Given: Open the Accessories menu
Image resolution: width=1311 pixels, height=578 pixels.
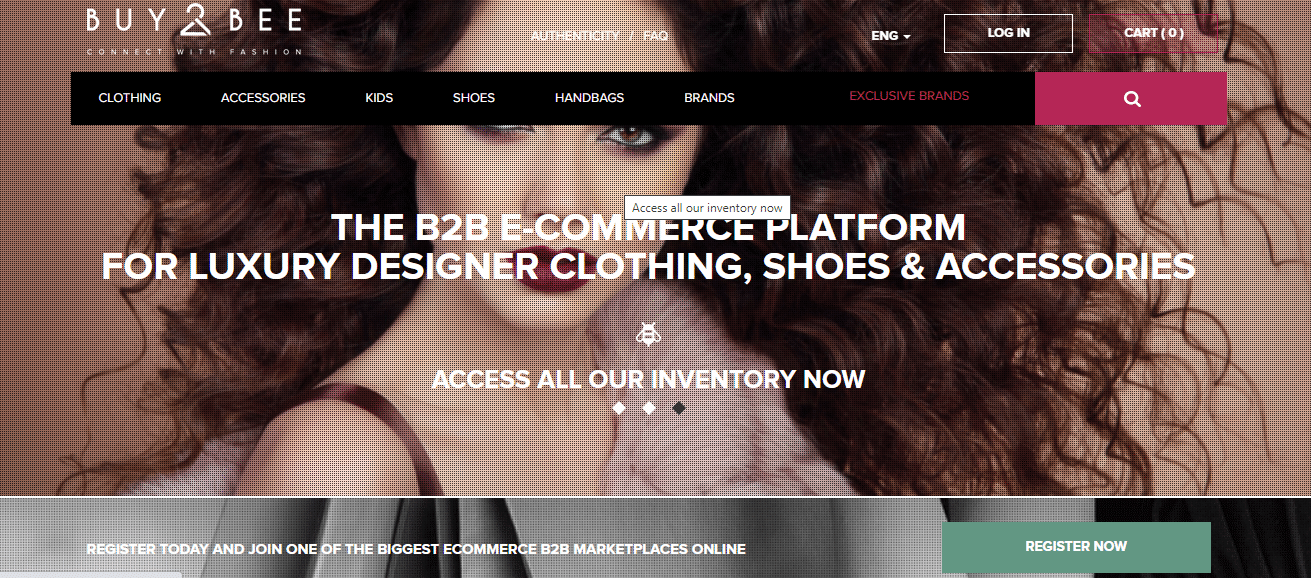Looking at the screenshot, I should (x=263, y=98).
